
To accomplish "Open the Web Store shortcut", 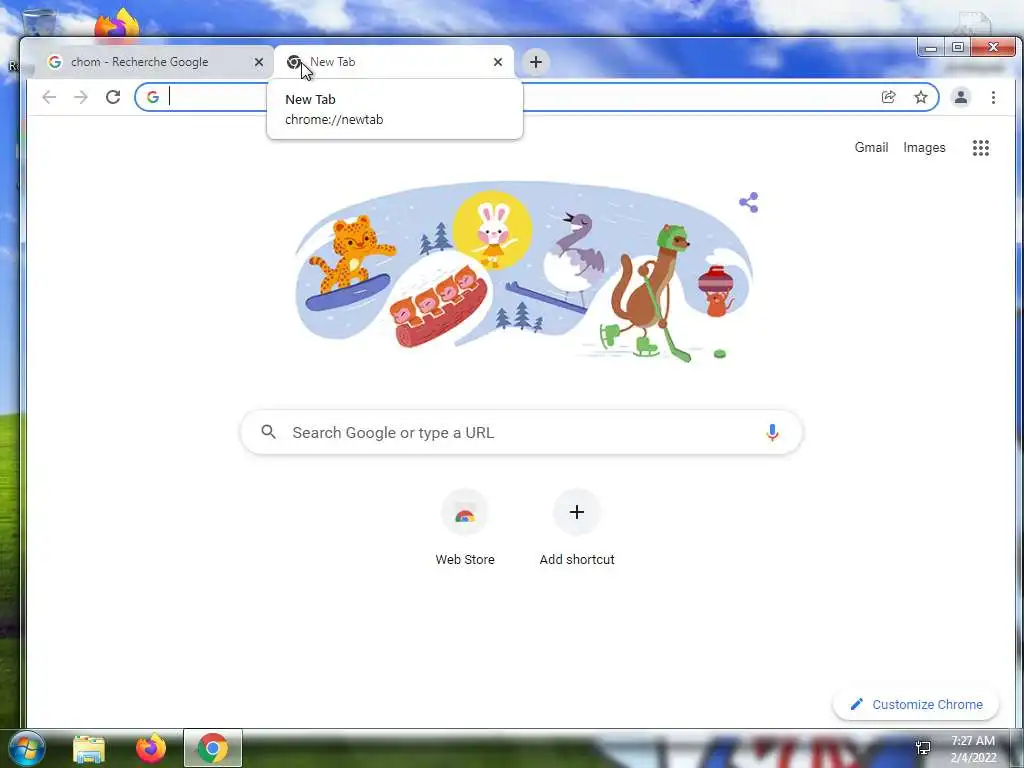I will (x=465, y=528).
